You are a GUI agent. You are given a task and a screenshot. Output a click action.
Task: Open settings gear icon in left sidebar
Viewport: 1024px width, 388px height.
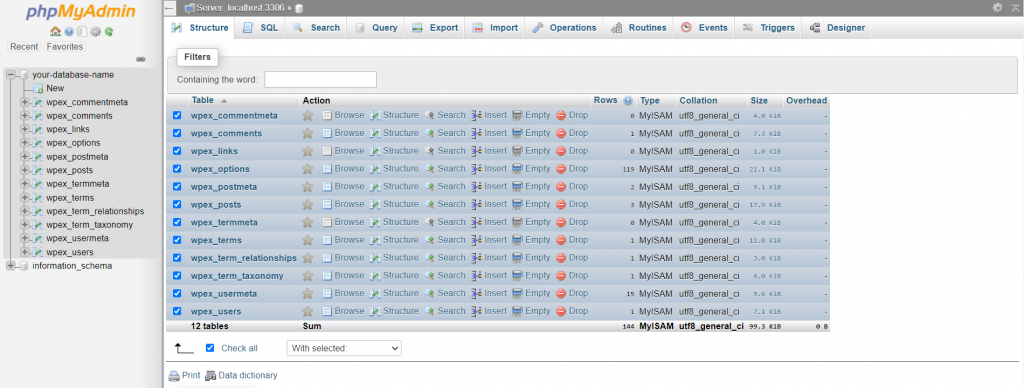(96, 31)
